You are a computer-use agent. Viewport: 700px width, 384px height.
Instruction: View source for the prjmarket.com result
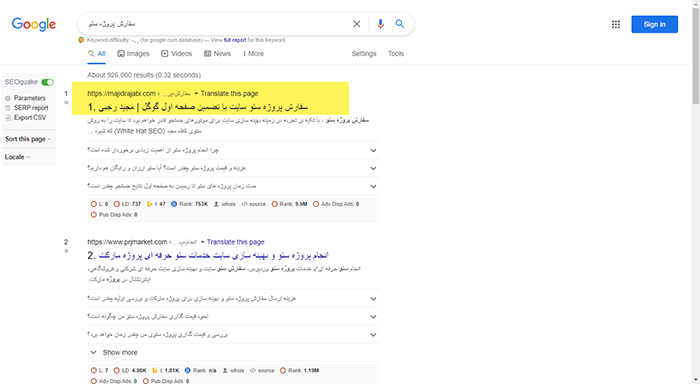(262, 371)
